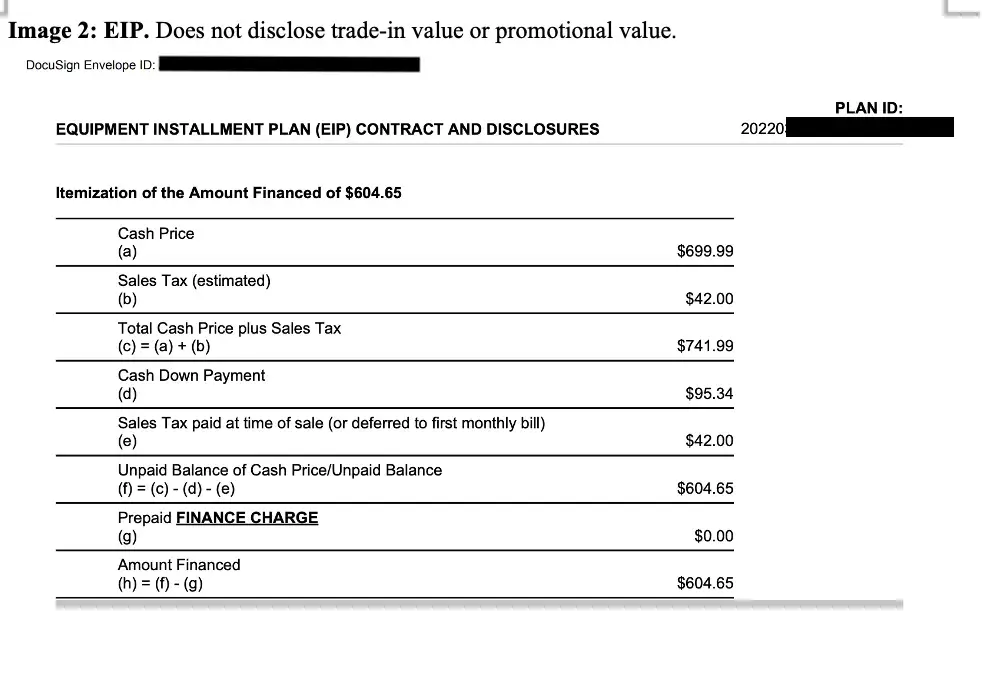Click the "Sales Tax (estimated)" row label

194,281
